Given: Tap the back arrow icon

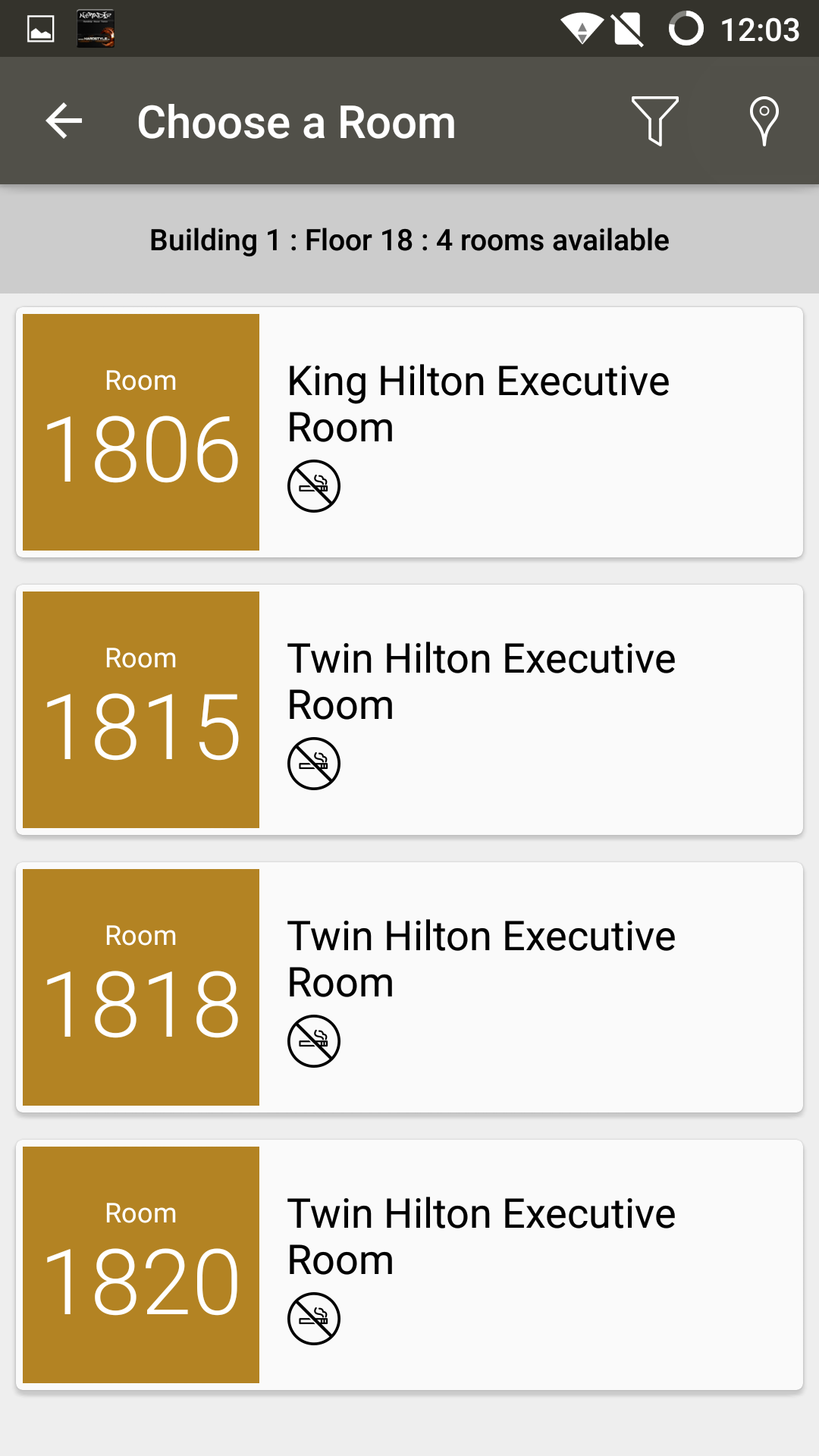Looking at the screenshot, I should click(64, 121).
